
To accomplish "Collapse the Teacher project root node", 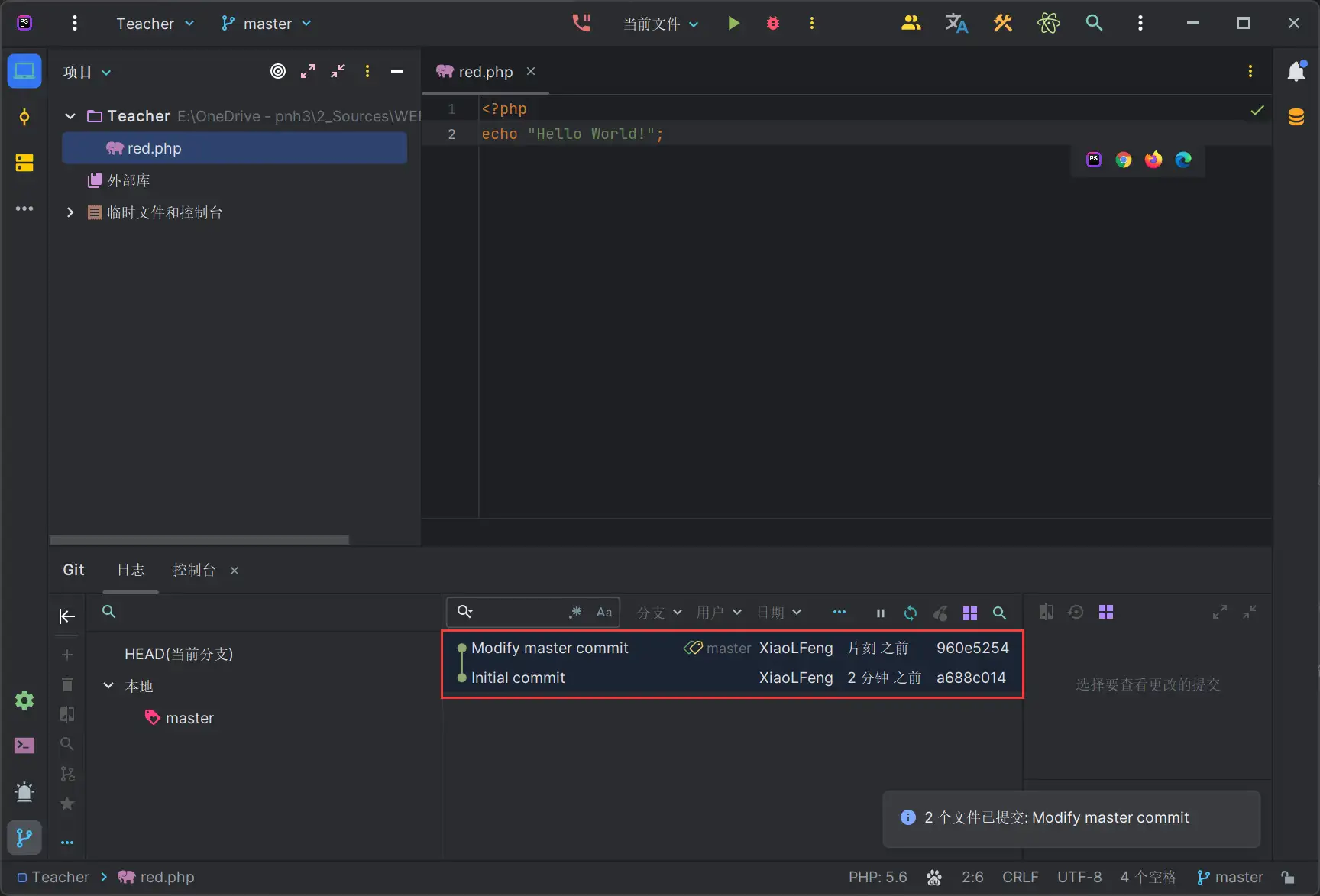I will pos(70,116).
